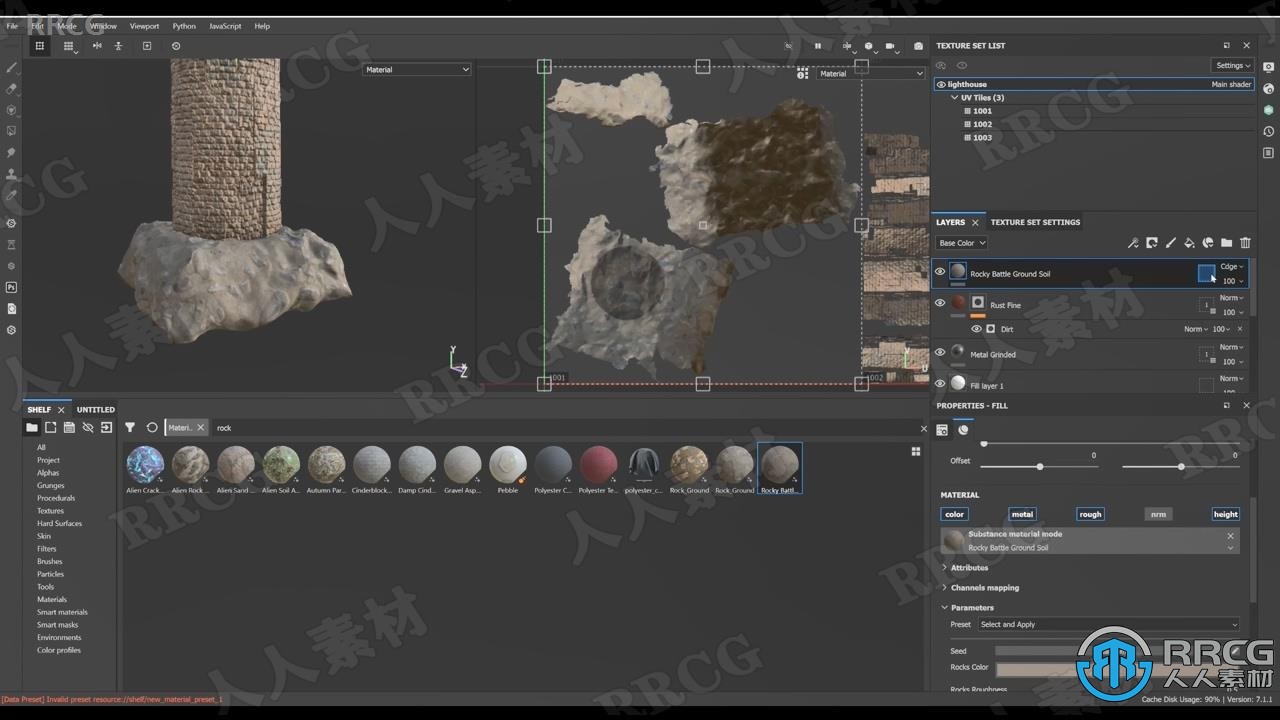Select the Material picker eyedropper tool

12,195
